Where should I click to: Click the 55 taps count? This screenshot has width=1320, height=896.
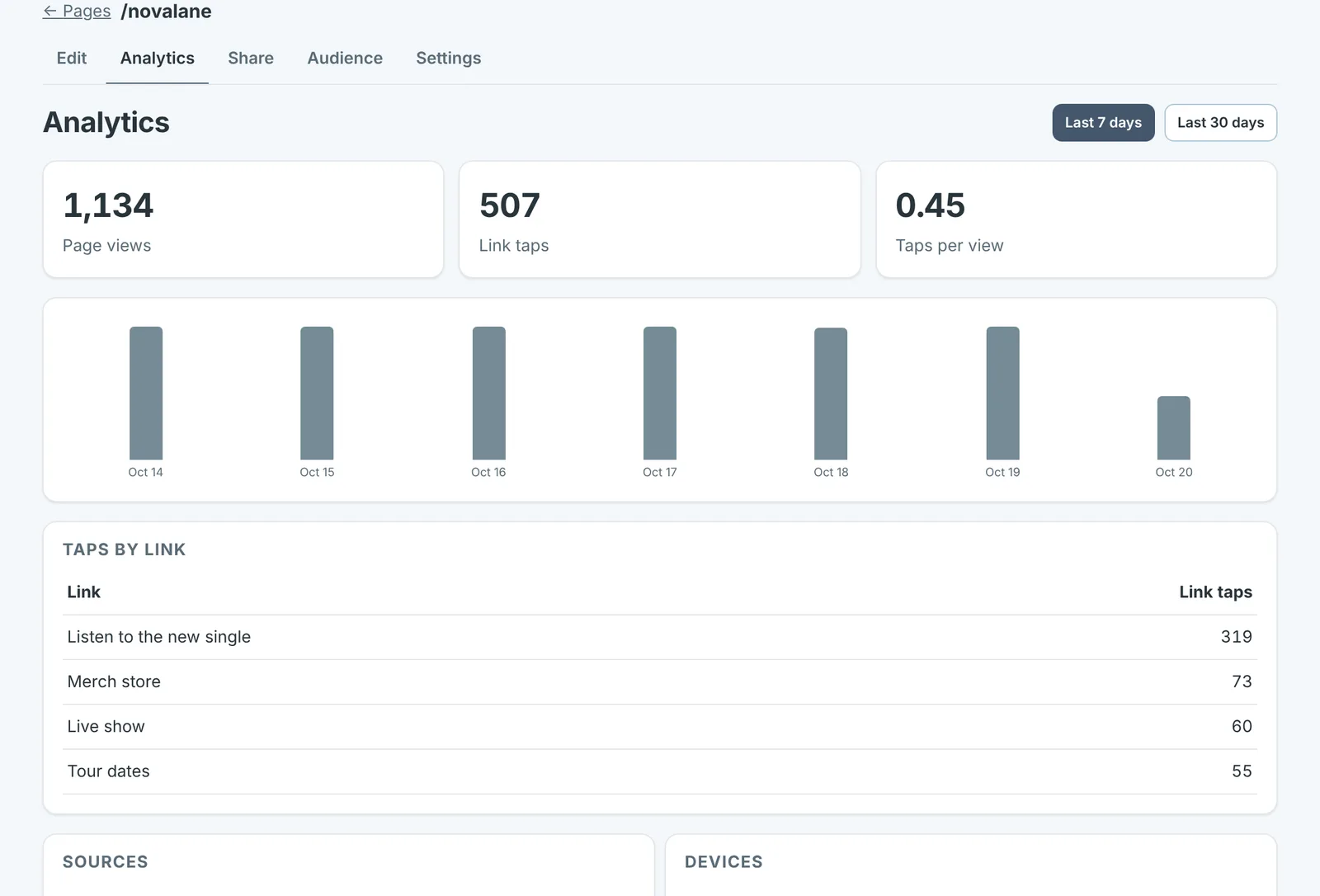(1242, 771)
